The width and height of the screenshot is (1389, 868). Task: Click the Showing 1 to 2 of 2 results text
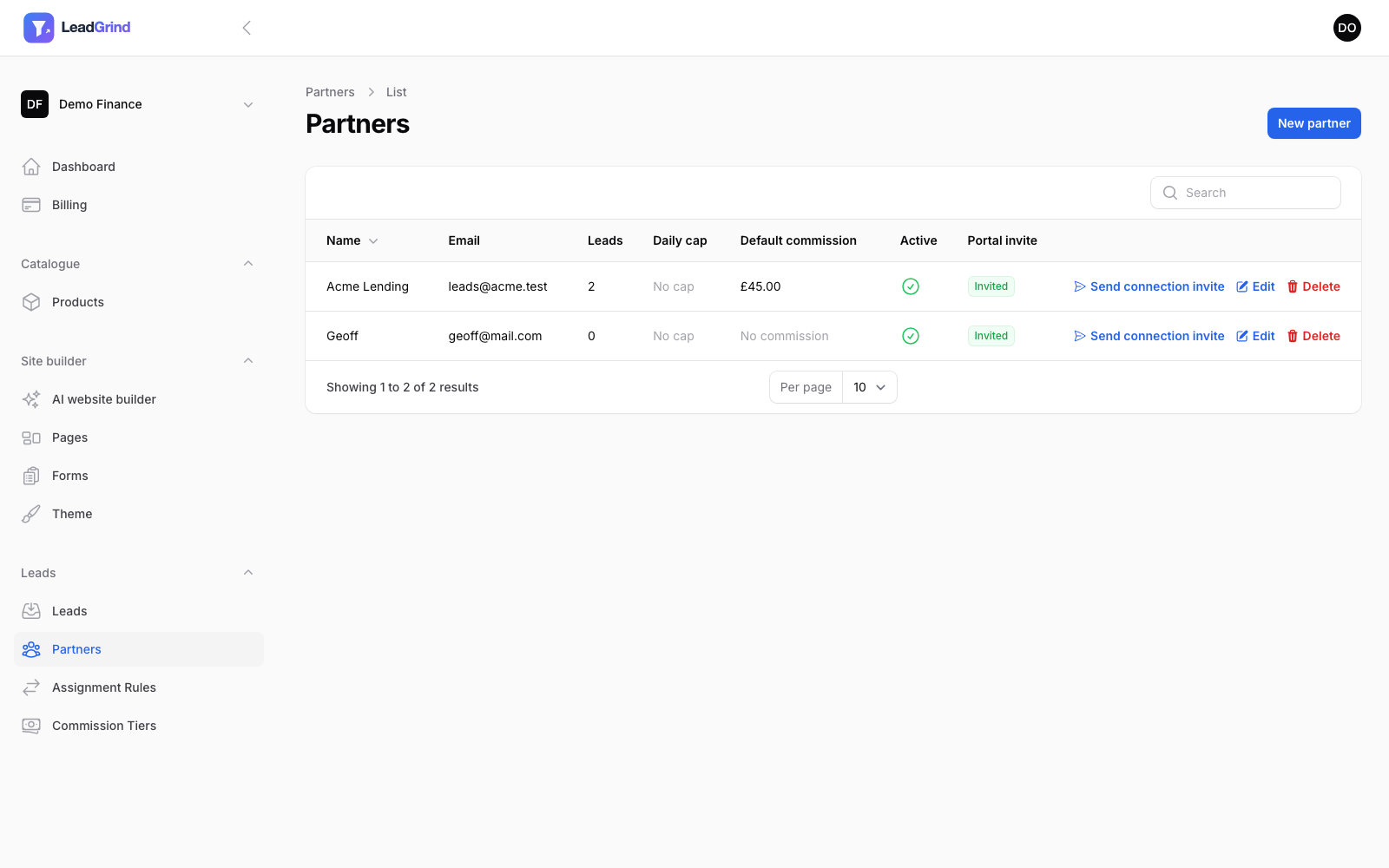402,387
